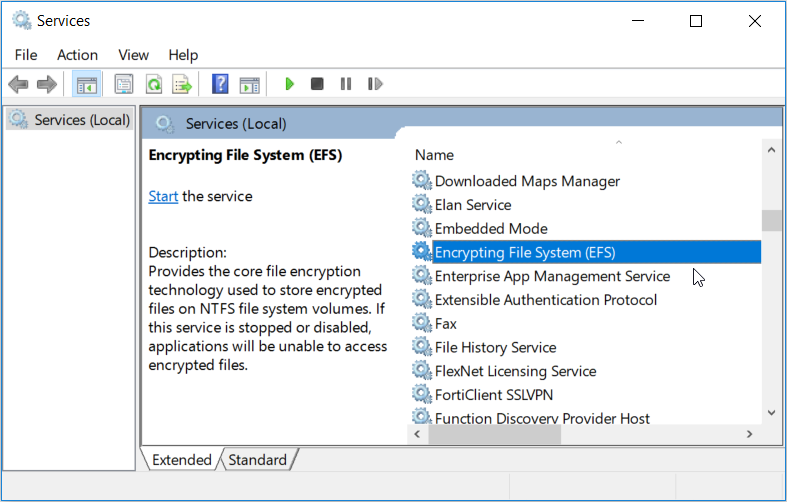
Task: Open the Action menu
Action: [x=77, y=55]
